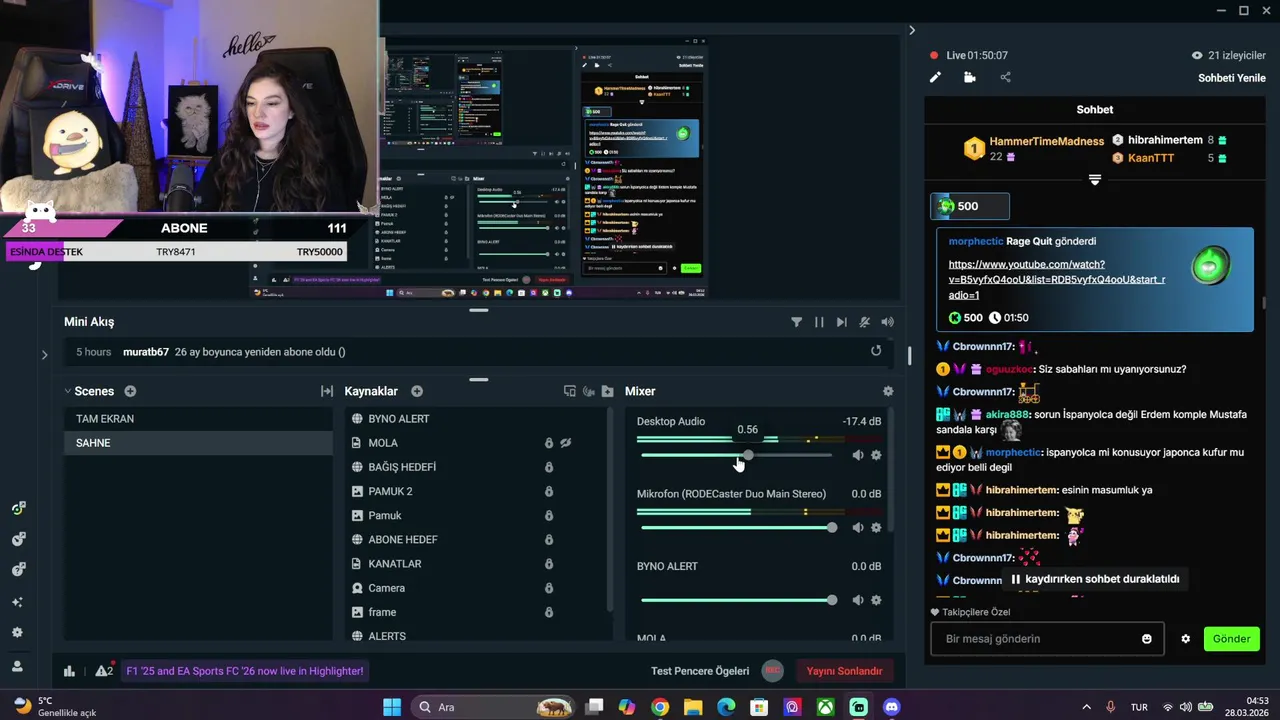This screenshot has height=720, width=1280.
Task: Open Desktop Audio source settings gear
Action: [876, 455]
